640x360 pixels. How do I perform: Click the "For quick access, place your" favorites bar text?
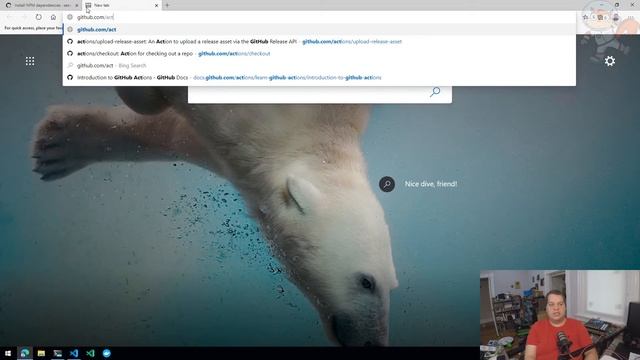[33, 28]
